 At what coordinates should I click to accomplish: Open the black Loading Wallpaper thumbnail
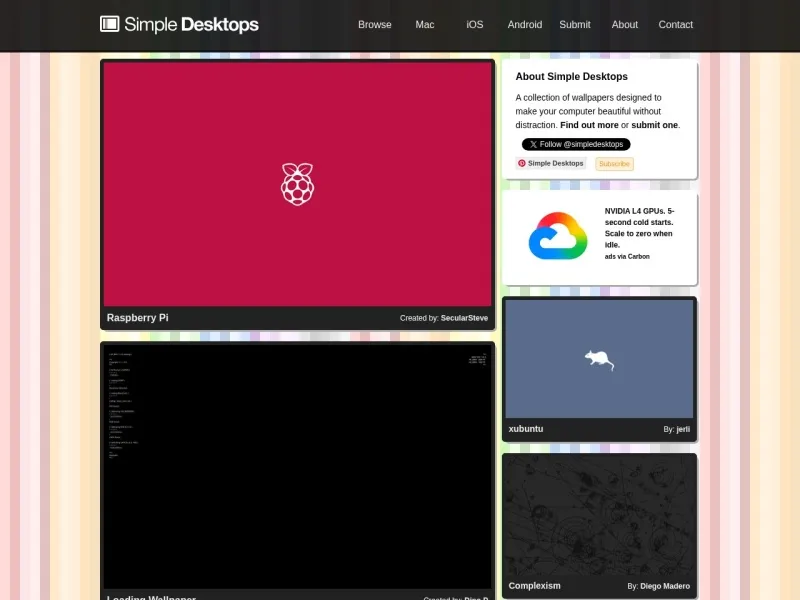pos(297,467)
